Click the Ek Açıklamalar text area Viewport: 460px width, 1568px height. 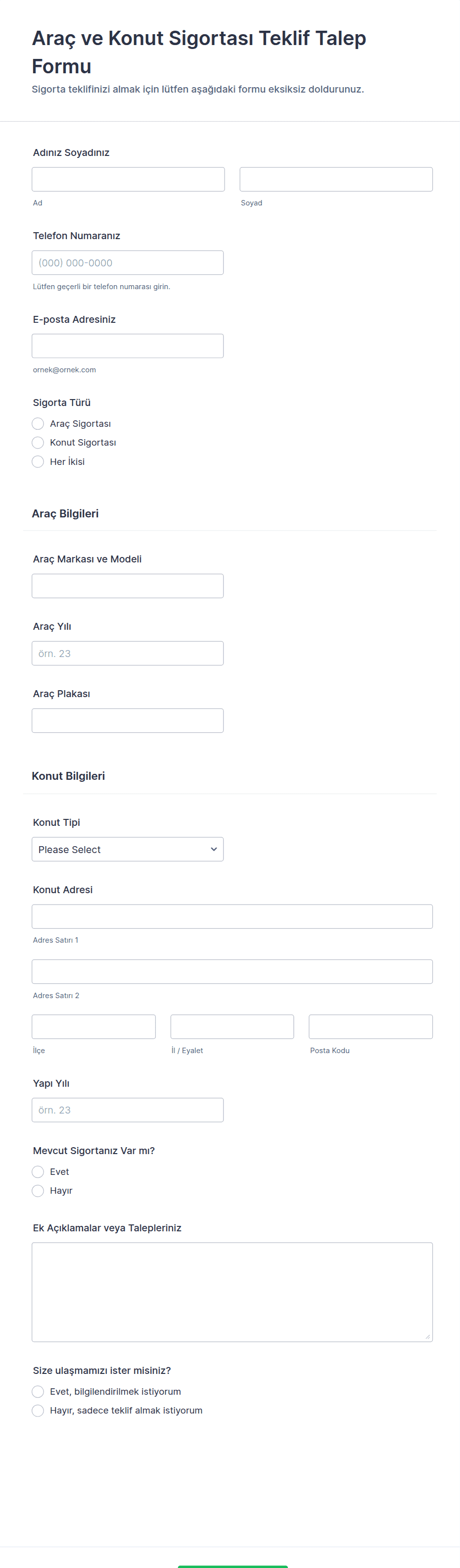pyautogui.click(x=232, y=1292)
